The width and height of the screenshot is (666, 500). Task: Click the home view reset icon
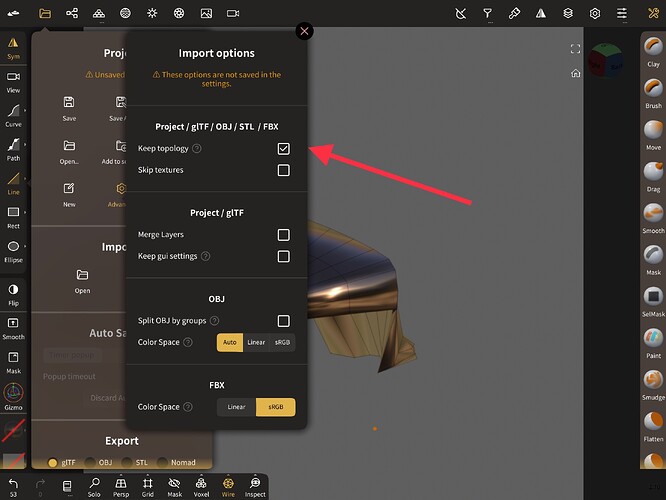pyautogui.click(x=575, y=73)
